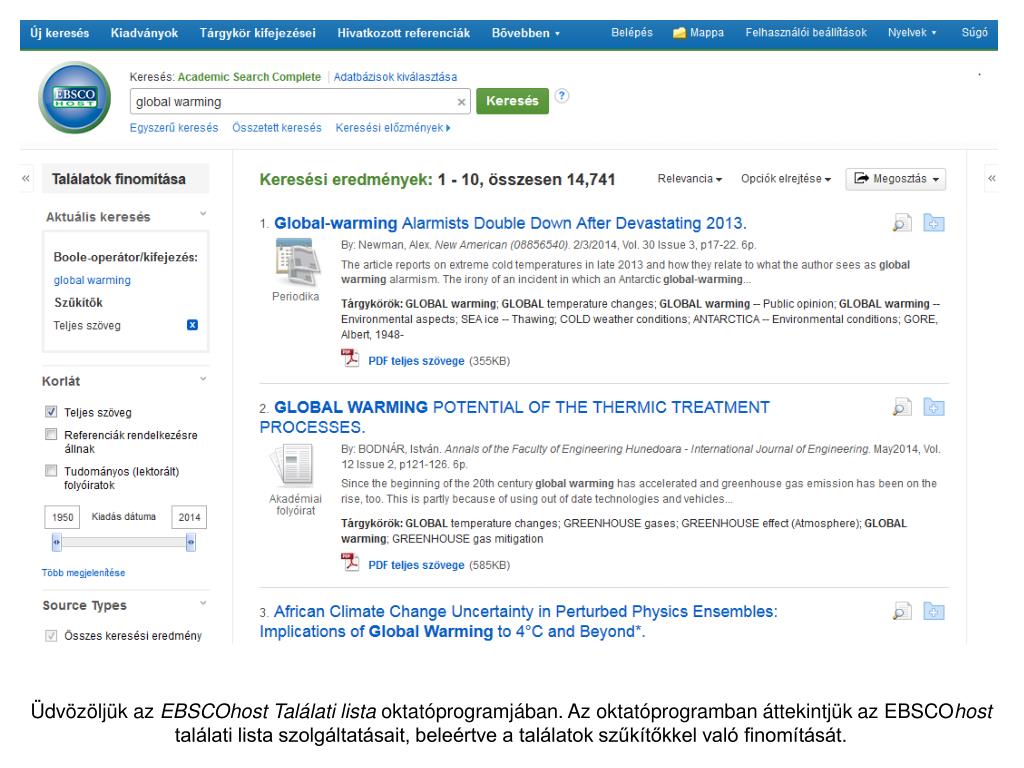Click the Találatok finomítása heading
The image size is (1024, 768).
point(119,179)
